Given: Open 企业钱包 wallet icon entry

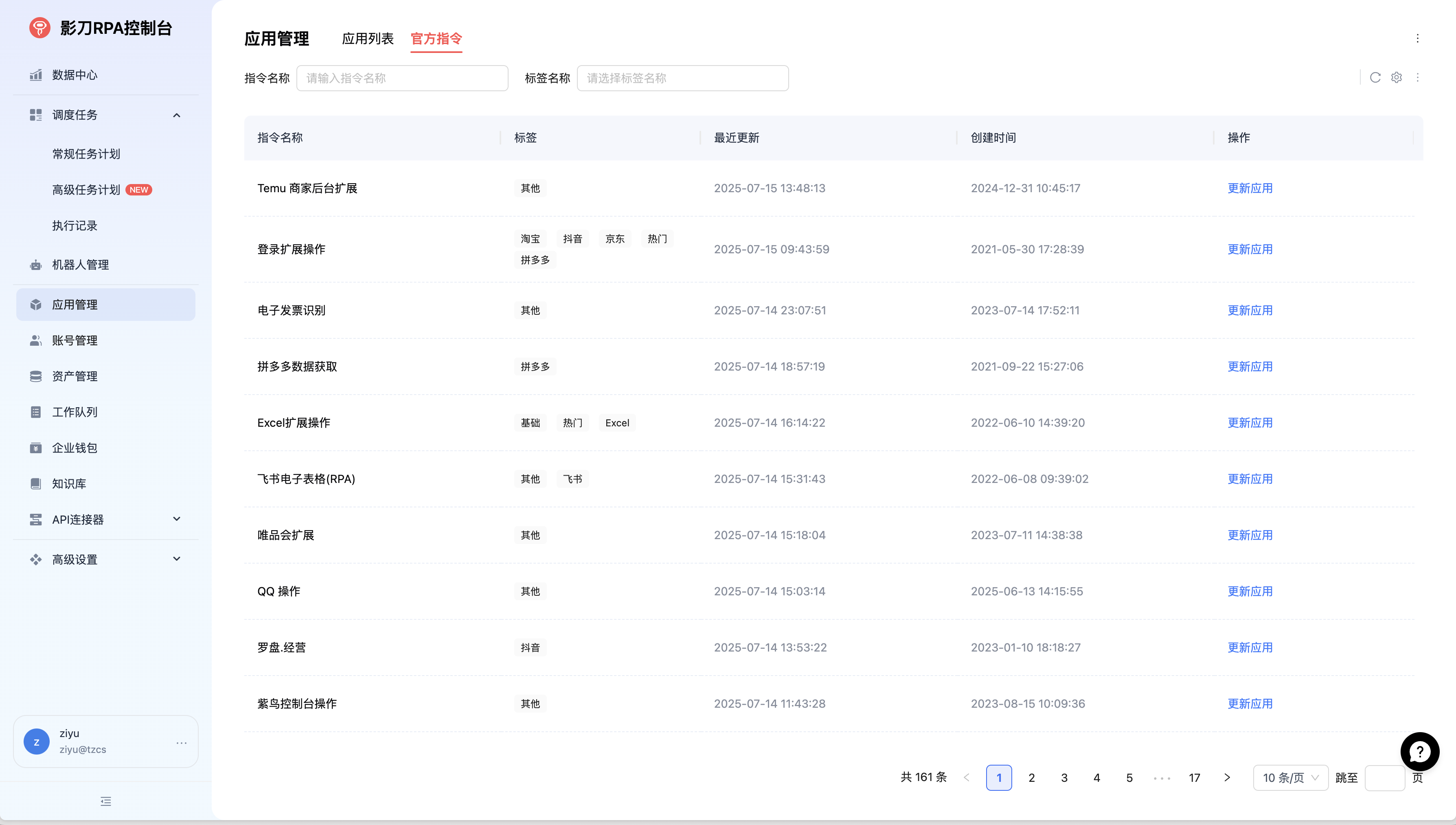Looking at the screenshot, I should point(36,448).
